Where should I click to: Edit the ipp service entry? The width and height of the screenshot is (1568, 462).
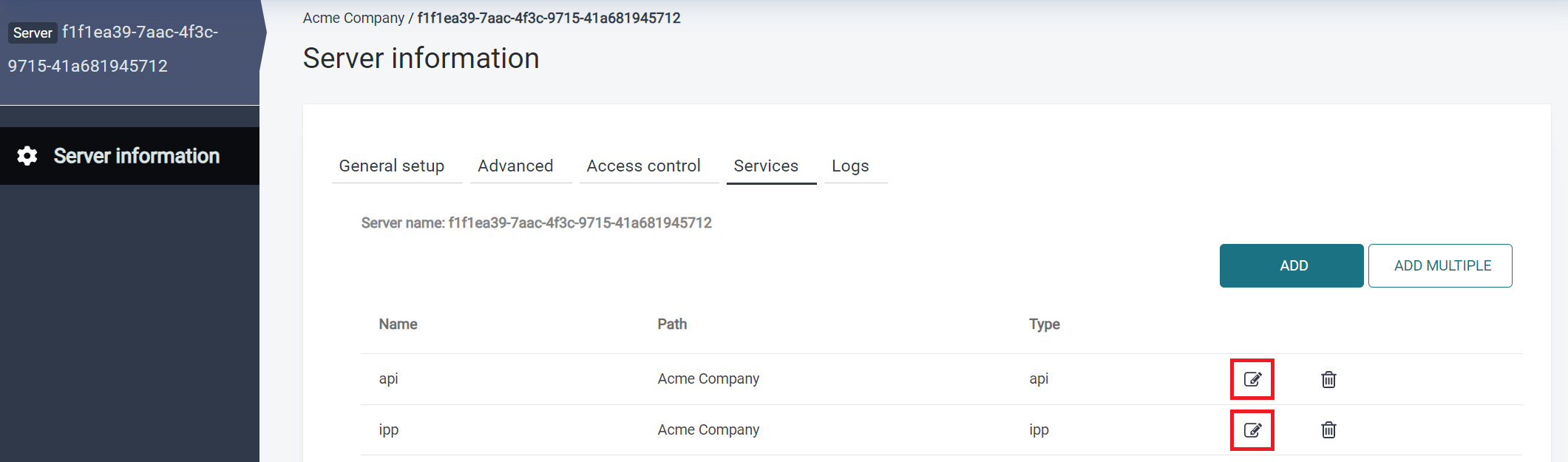[1252, 430]
